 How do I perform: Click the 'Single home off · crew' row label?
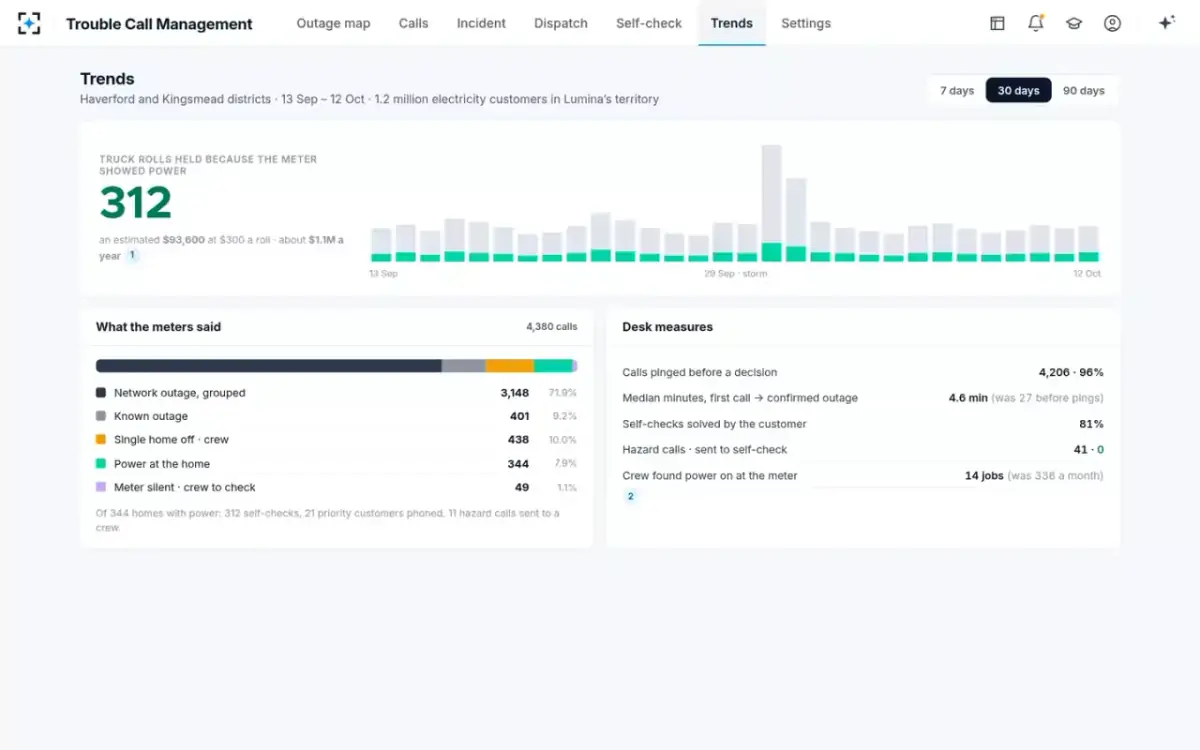(x=171, y=439)
